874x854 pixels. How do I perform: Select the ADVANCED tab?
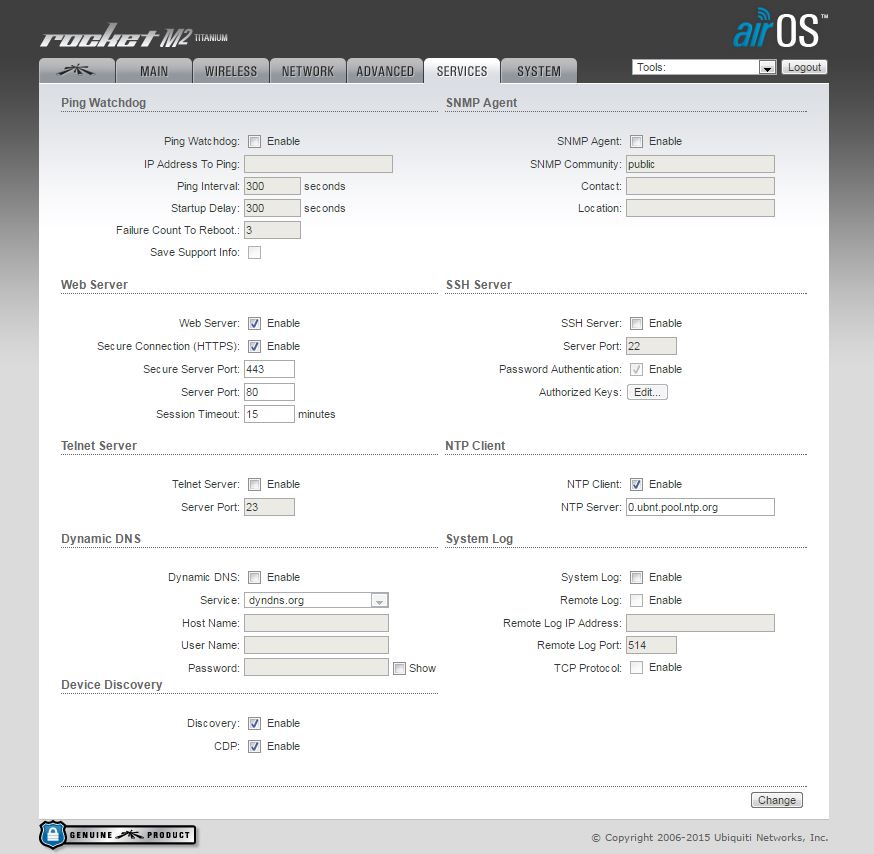click(x=385, y=71)
